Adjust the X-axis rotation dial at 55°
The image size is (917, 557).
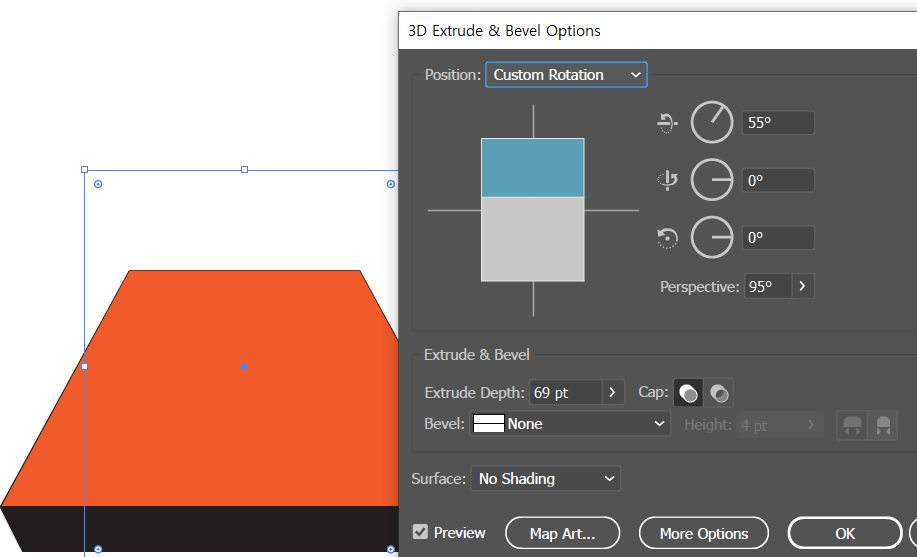click(x=712, y=122)
